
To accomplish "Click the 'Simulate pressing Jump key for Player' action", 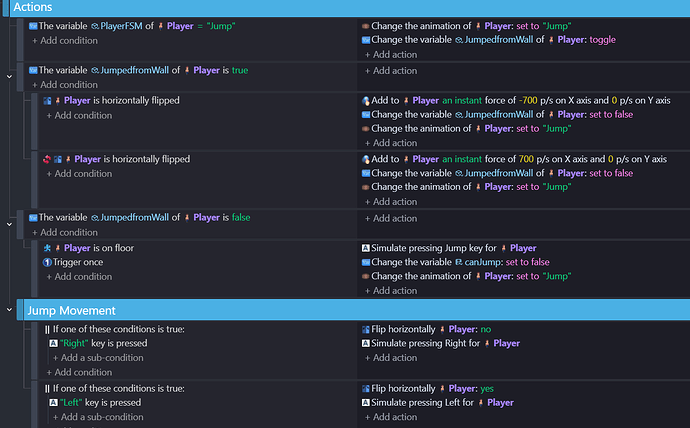I will (449, 248).
